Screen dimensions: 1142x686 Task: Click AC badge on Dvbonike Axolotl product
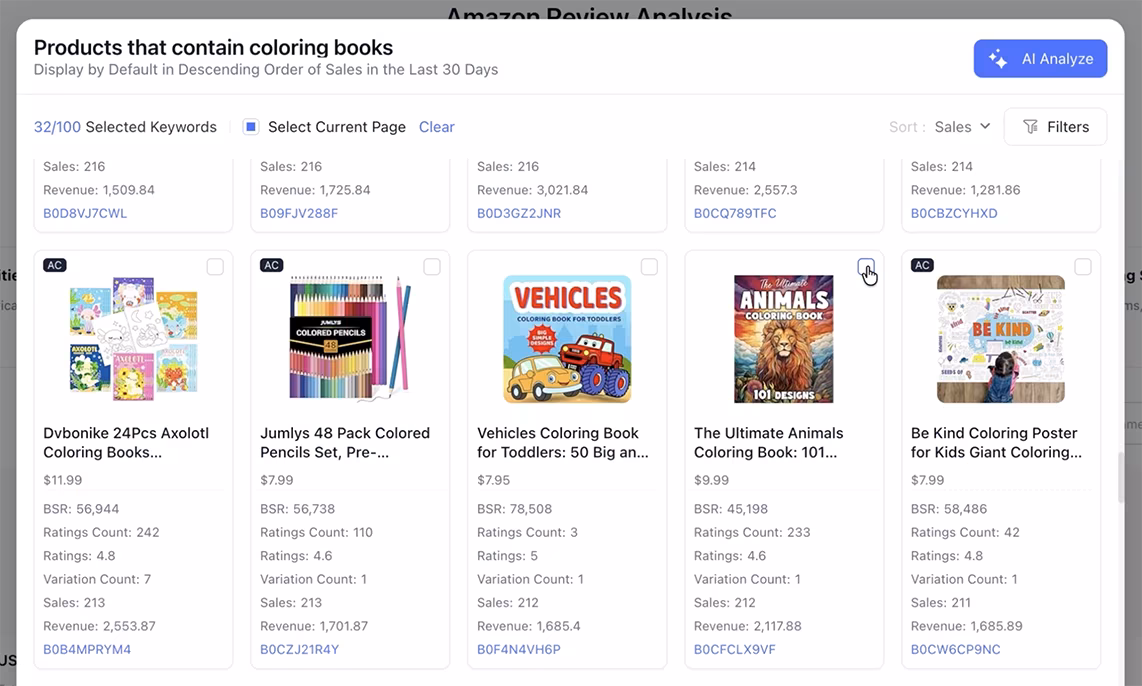[x=55, y=265]
